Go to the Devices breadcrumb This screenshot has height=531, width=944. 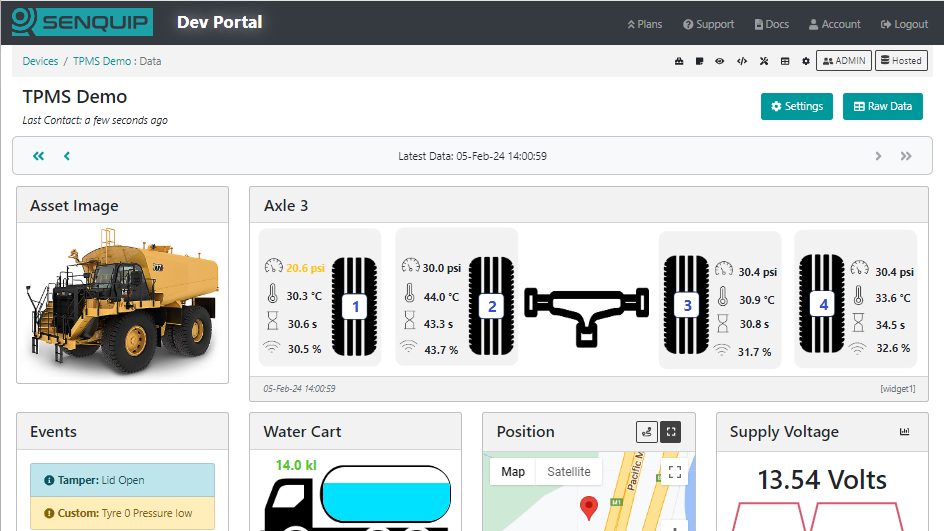[40, 61]
